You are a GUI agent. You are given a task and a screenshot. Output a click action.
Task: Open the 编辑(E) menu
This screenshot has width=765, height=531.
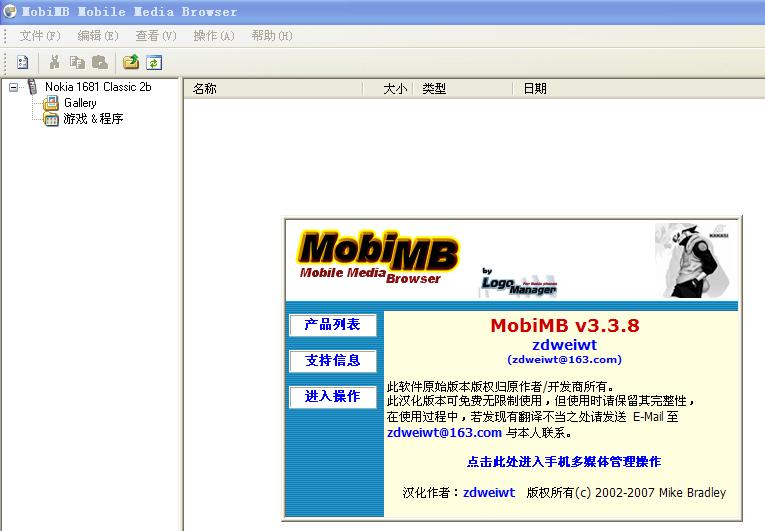pyautogui.click(x=98, y=36)
